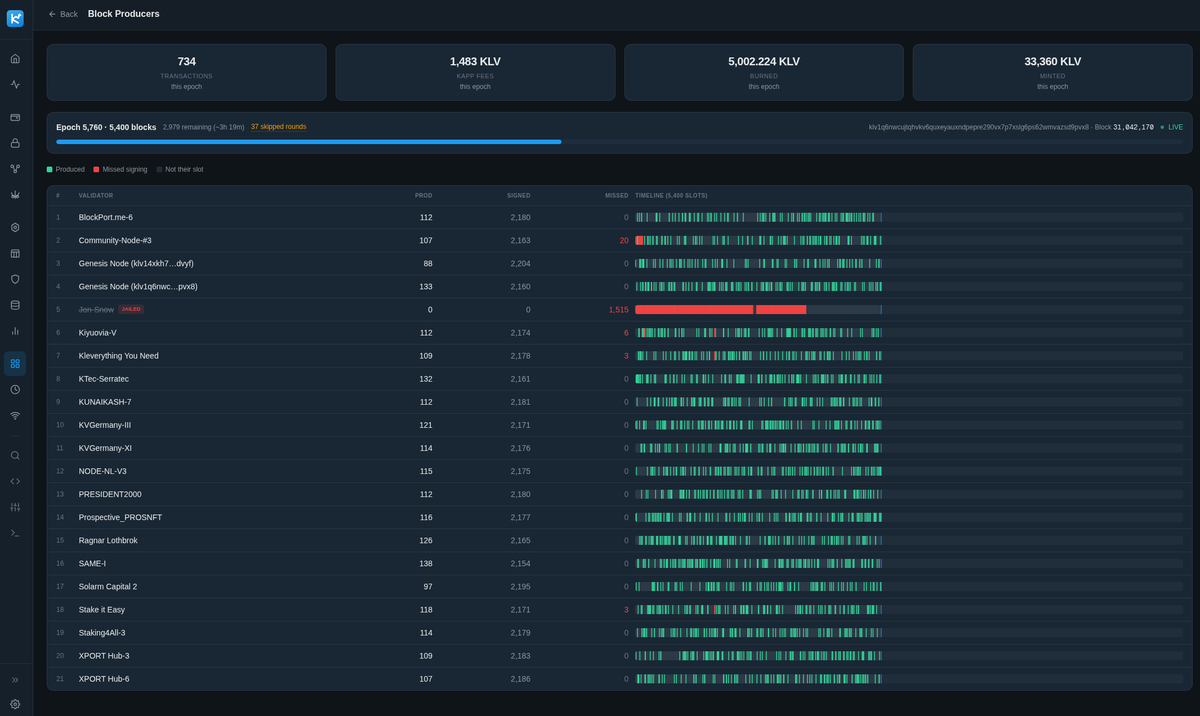Open the hexagon nut icon in sidebar
The image size is (1200, 716).
pyautogui.click(x=15, y=228)
